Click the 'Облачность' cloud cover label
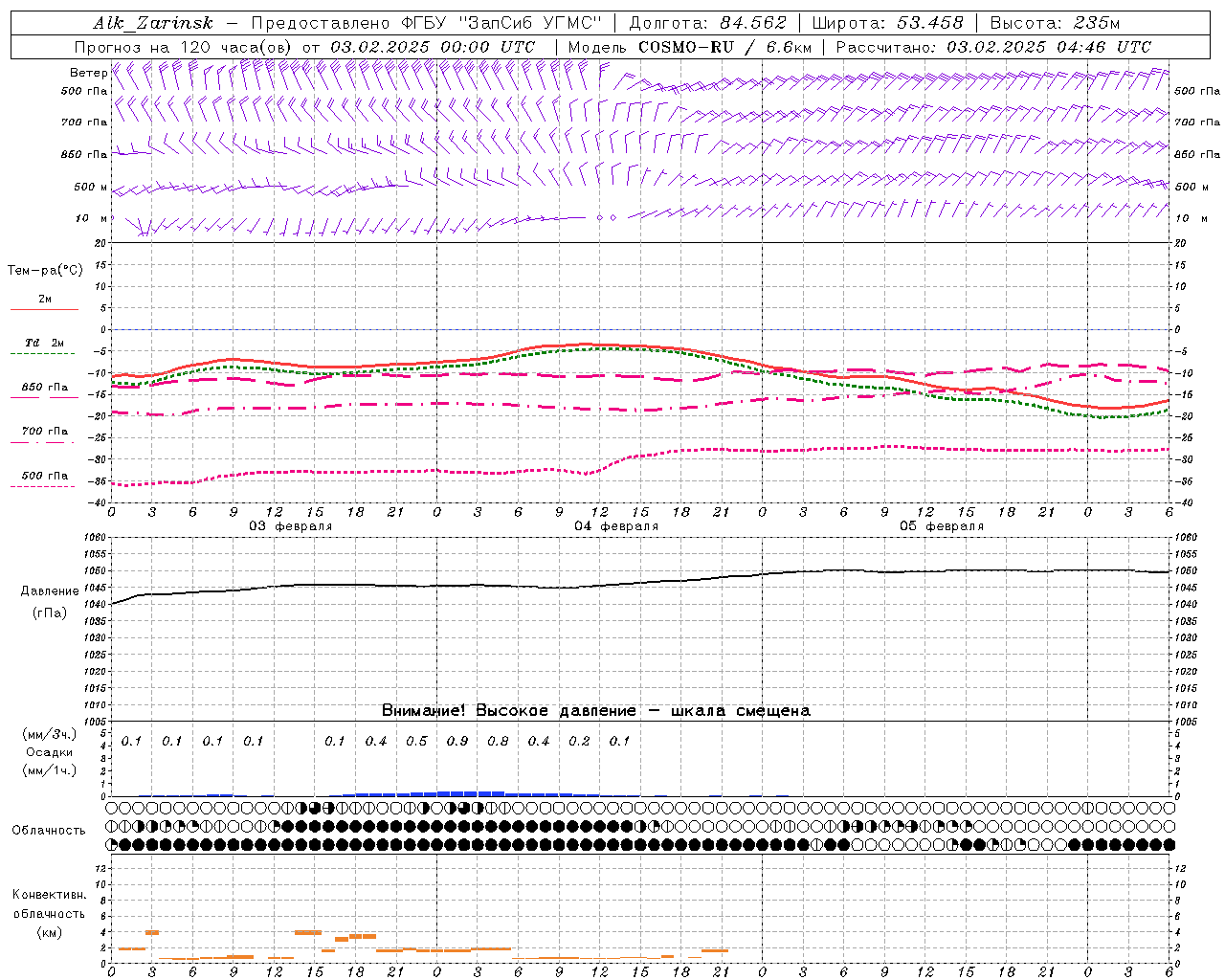 click(x=49, y=830)
